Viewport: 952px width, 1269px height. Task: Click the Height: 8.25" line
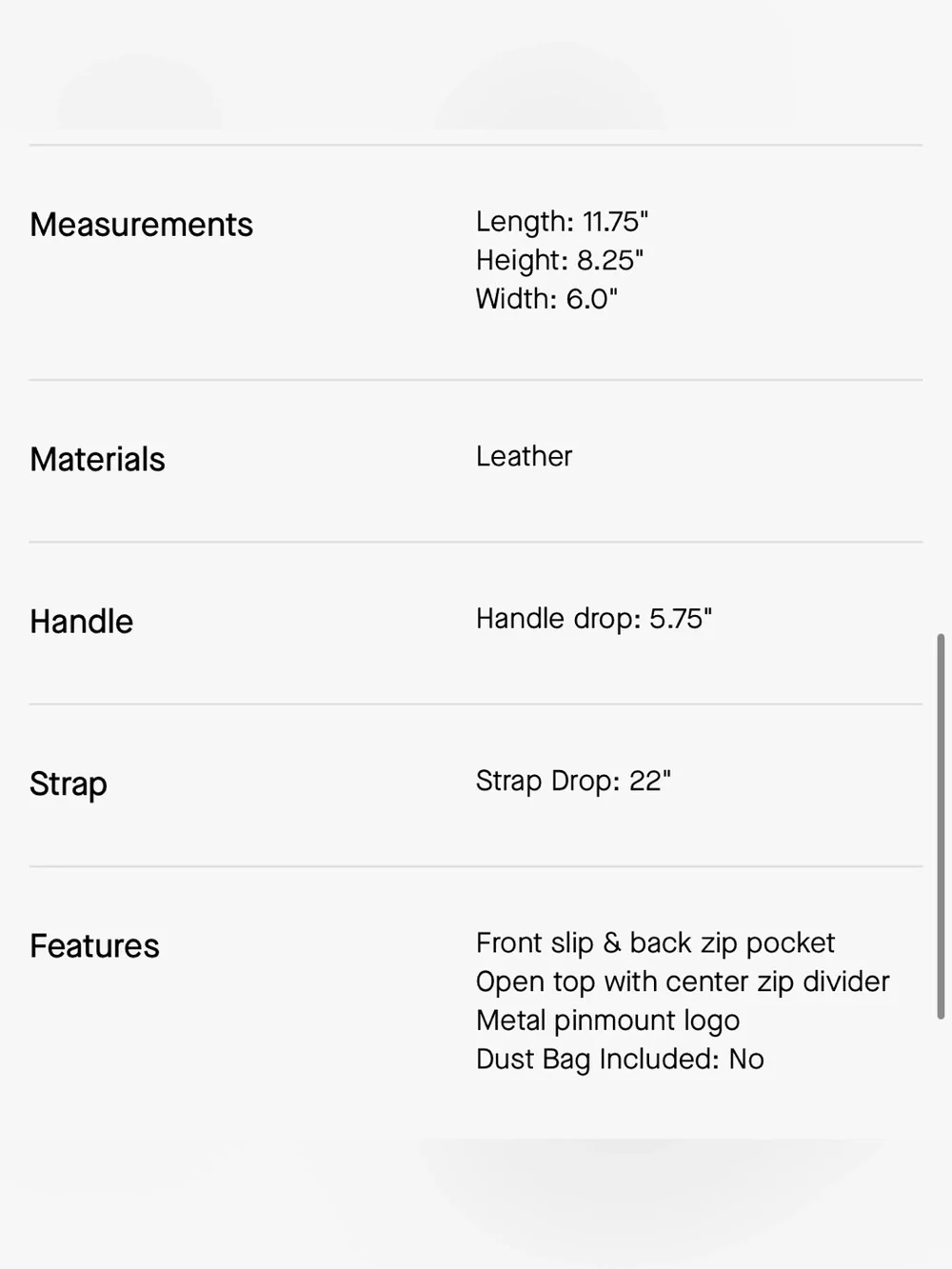point(560,260)
